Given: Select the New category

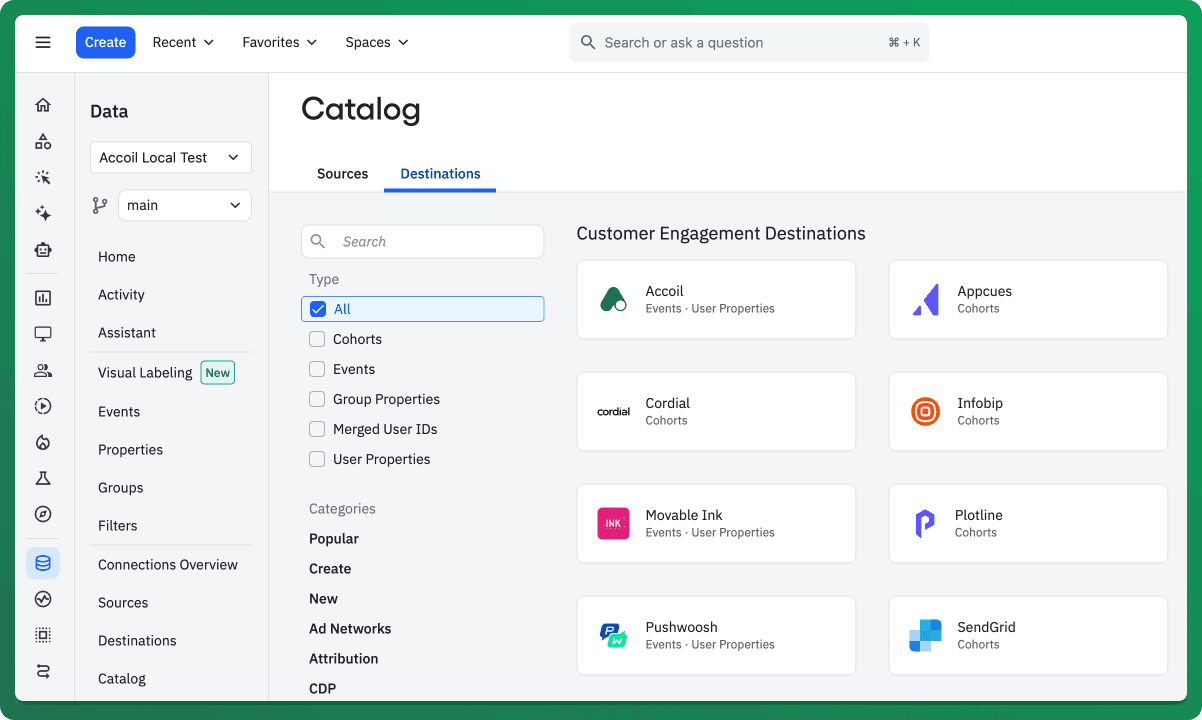Looking at the screenshot, I should (x=323, y=598).
